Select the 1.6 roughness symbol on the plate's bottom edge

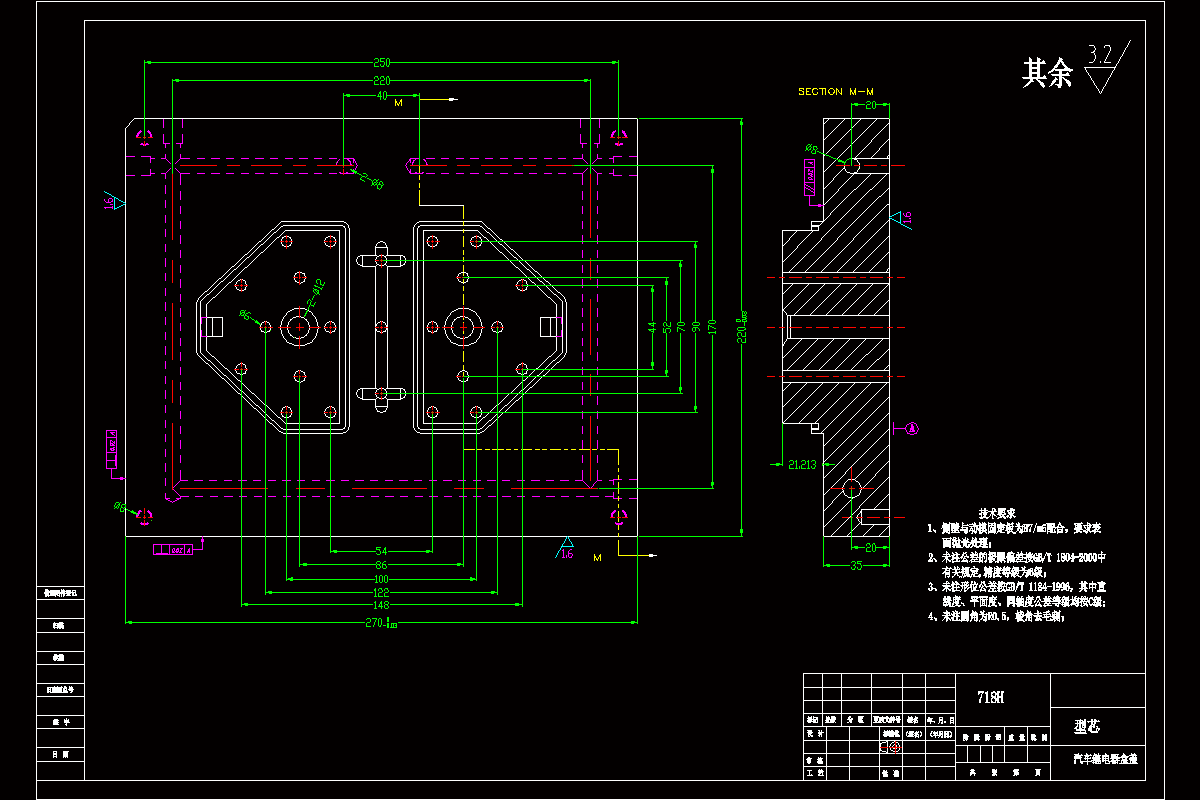coord(565,550)
